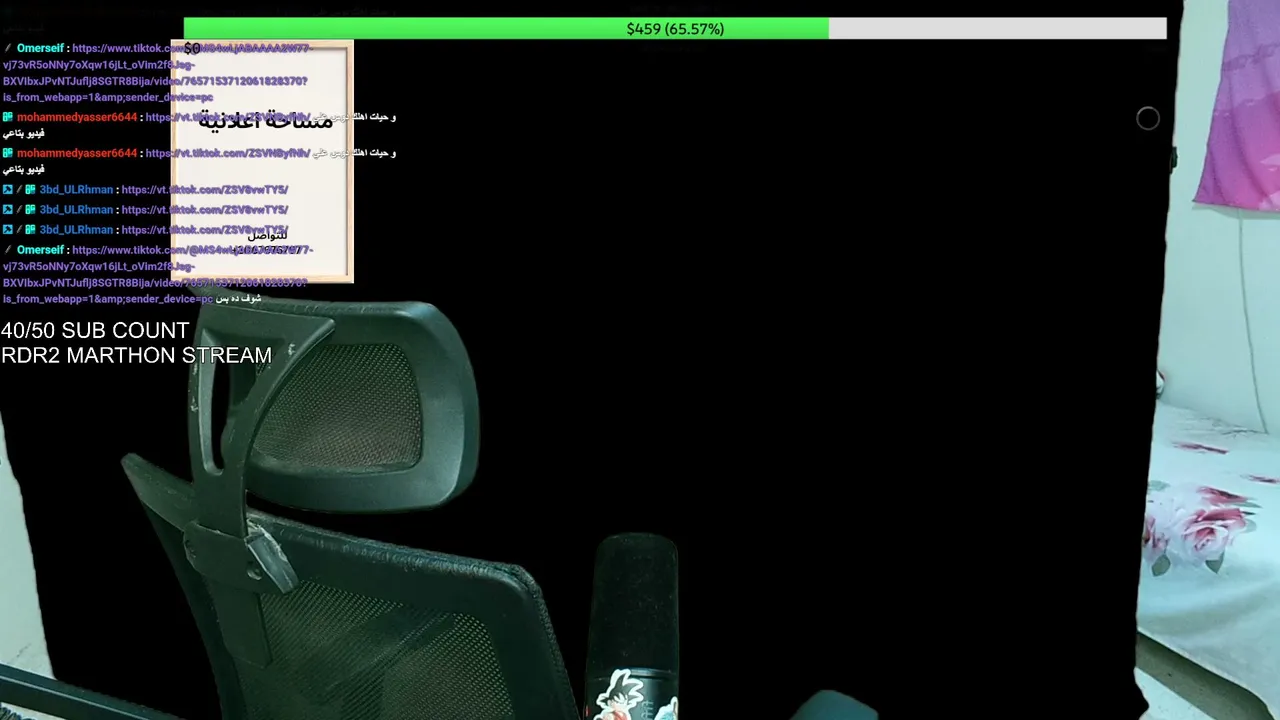Viewport: 1280px width, 720px height.
Task: Open the TikTok video link in Omerseif's first message
Action: (158, 73)
